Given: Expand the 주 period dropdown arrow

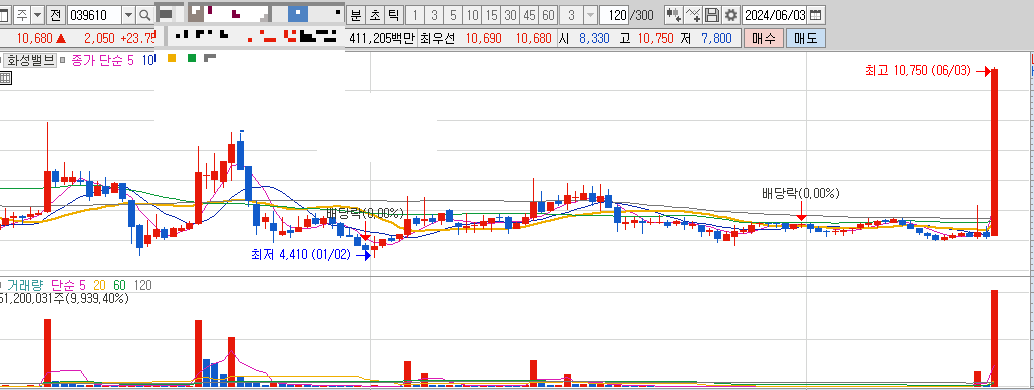Looking at the screenshot, I should click(x=37, y=15).
